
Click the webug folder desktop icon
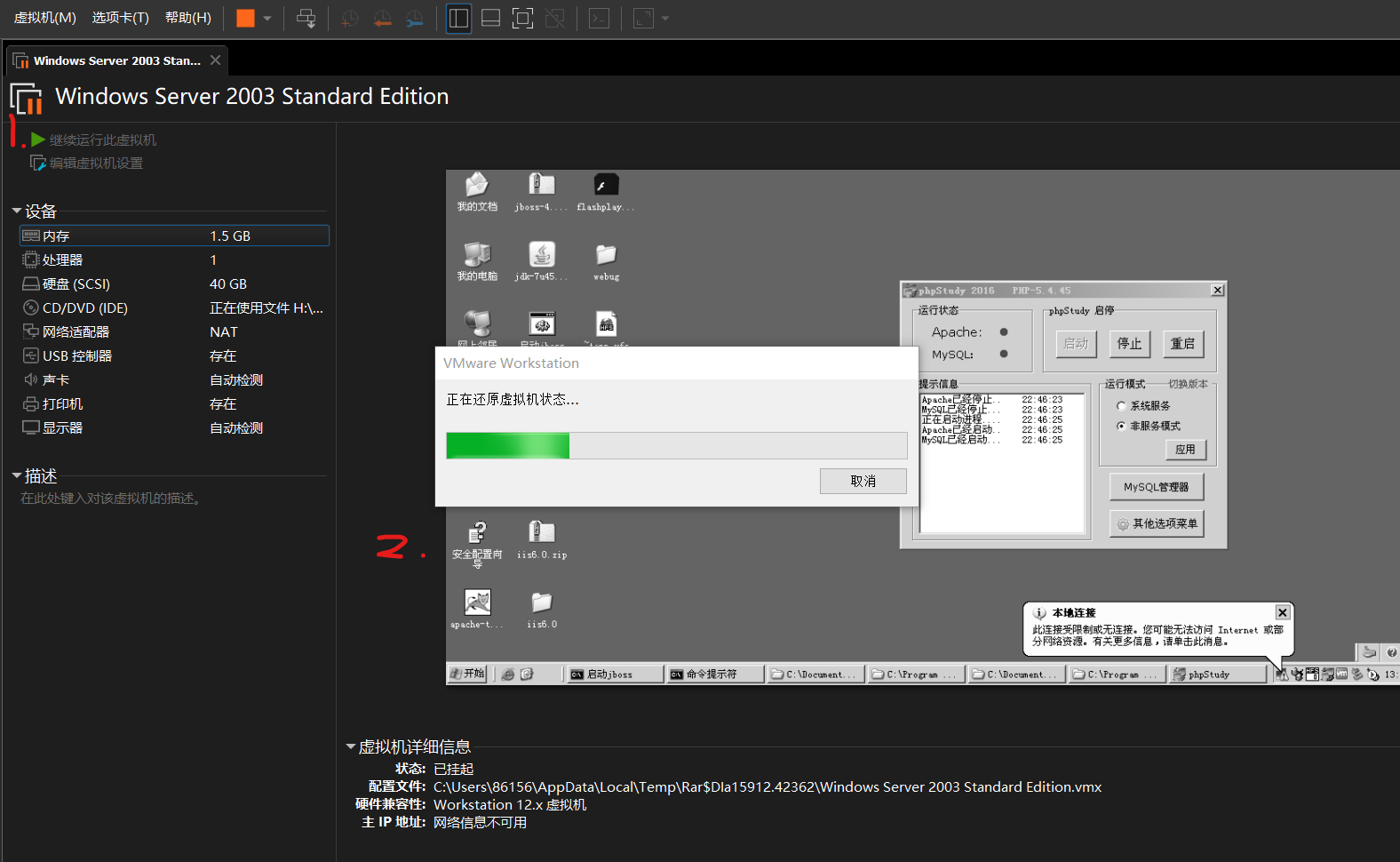coord(606,261)
